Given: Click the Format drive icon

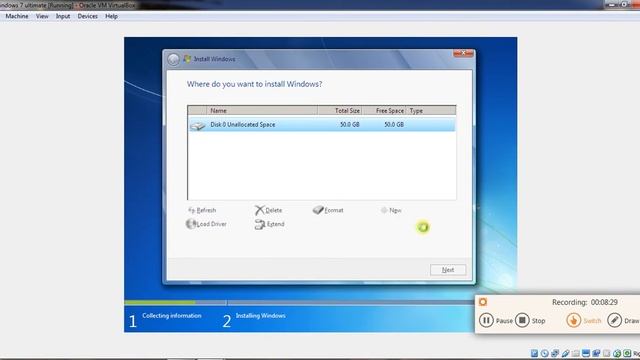Looking at the screenshot, I should [x=318, y=210].
